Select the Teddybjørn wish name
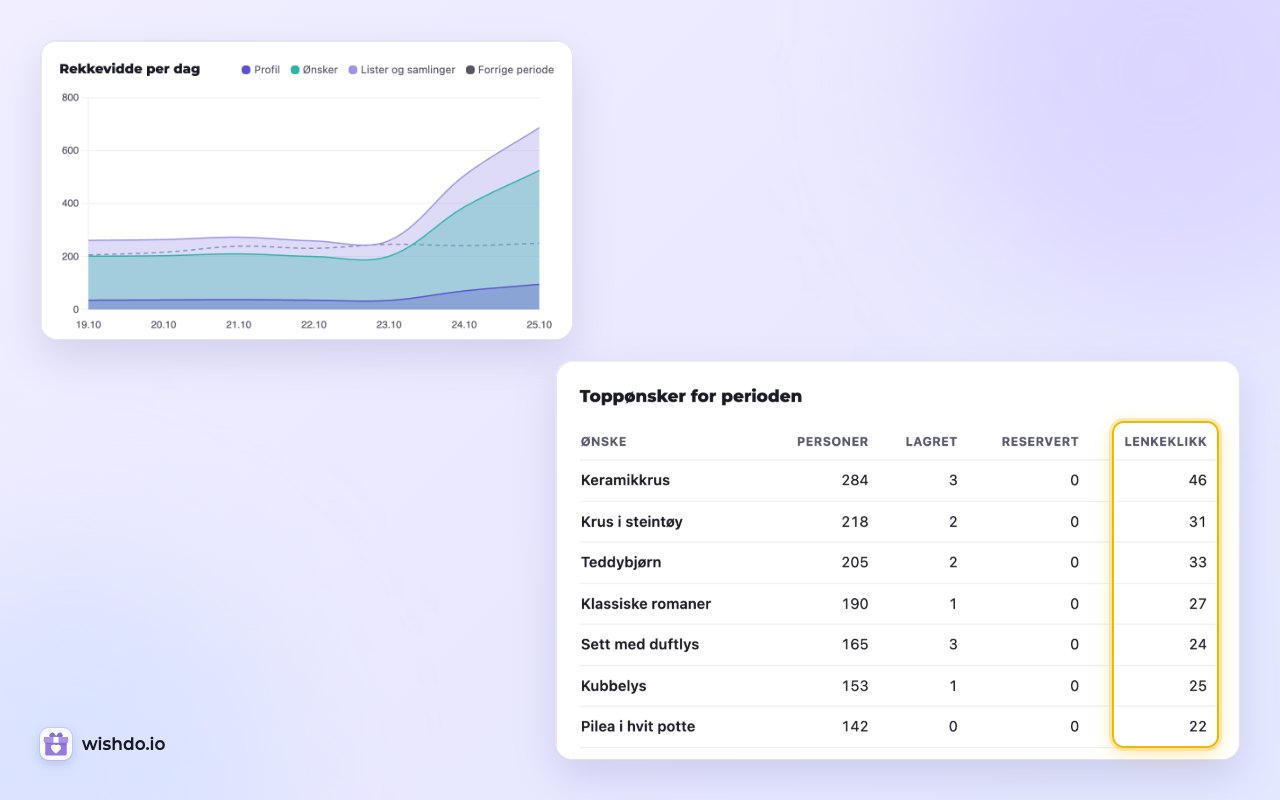 pyautogui.click(x=621, y=562)
